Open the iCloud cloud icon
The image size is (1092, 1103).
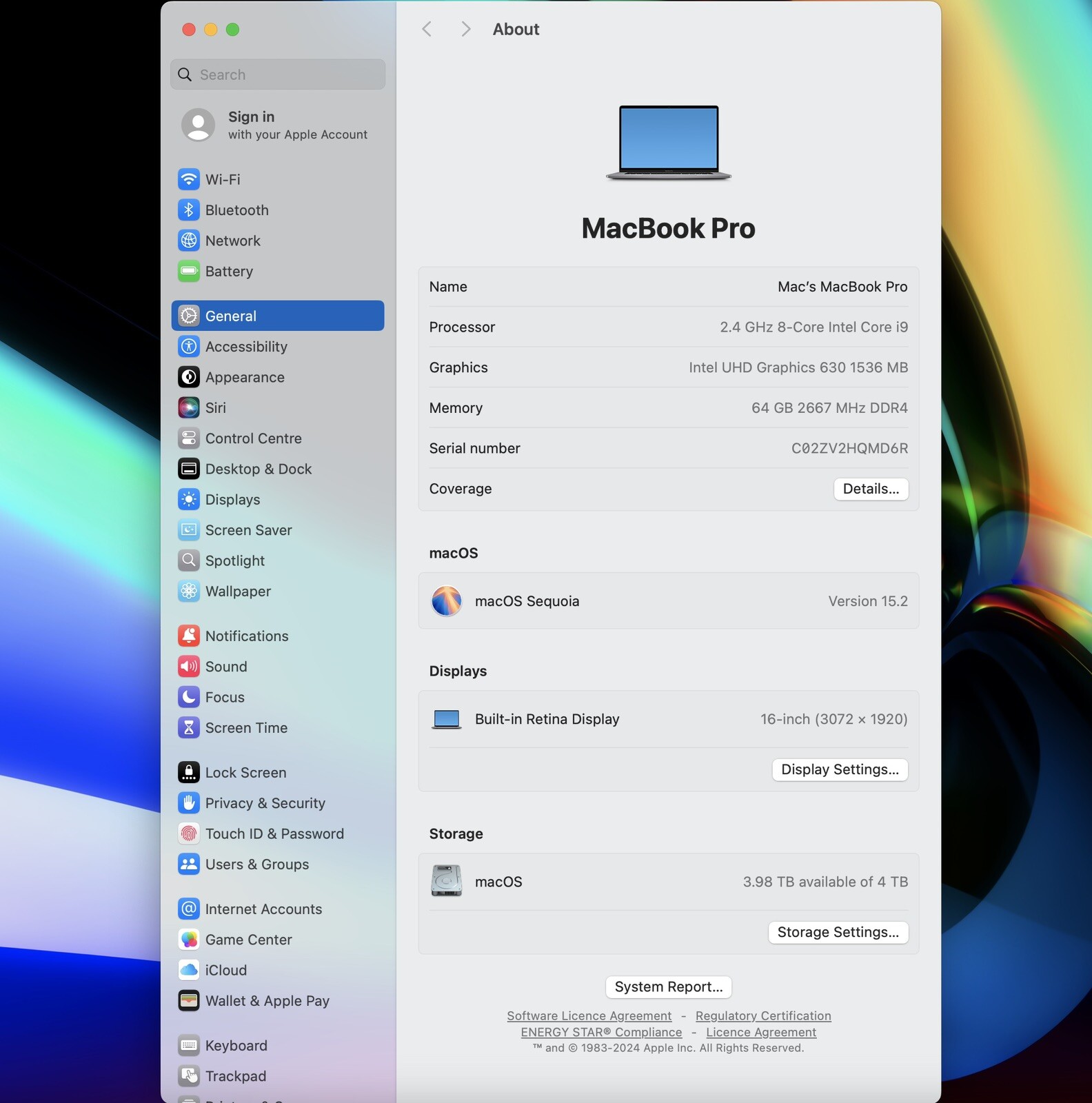(188, 970)
